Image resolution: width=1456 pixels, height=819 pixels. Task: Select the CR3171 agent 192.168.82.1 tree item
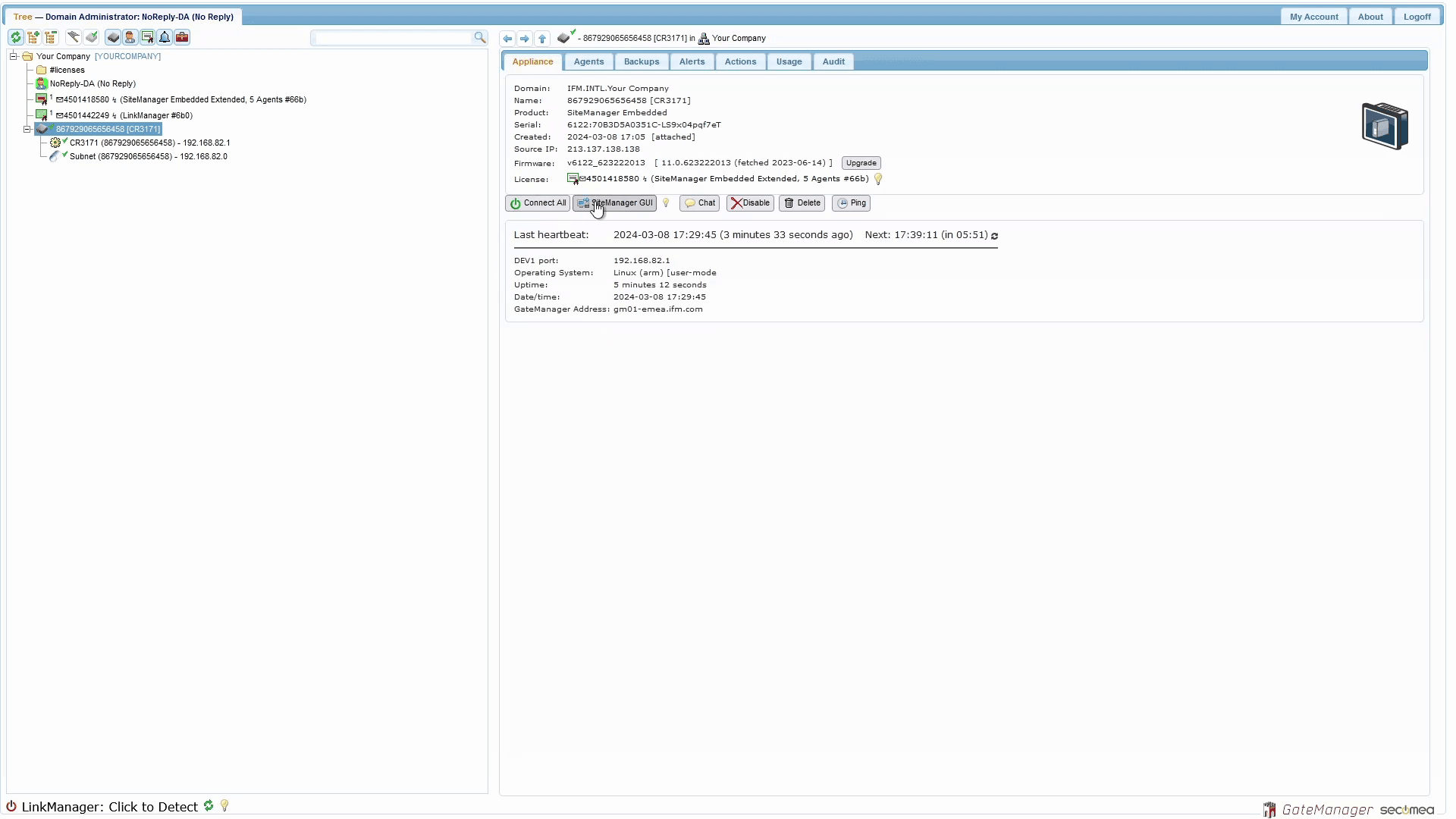coord(149,143)
